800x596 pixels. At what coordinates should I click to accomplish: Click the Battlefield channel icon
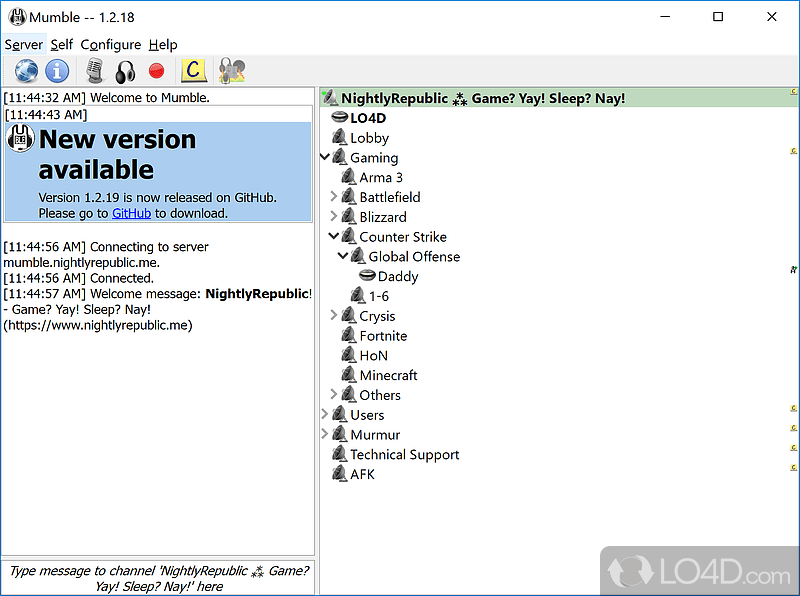349,196
